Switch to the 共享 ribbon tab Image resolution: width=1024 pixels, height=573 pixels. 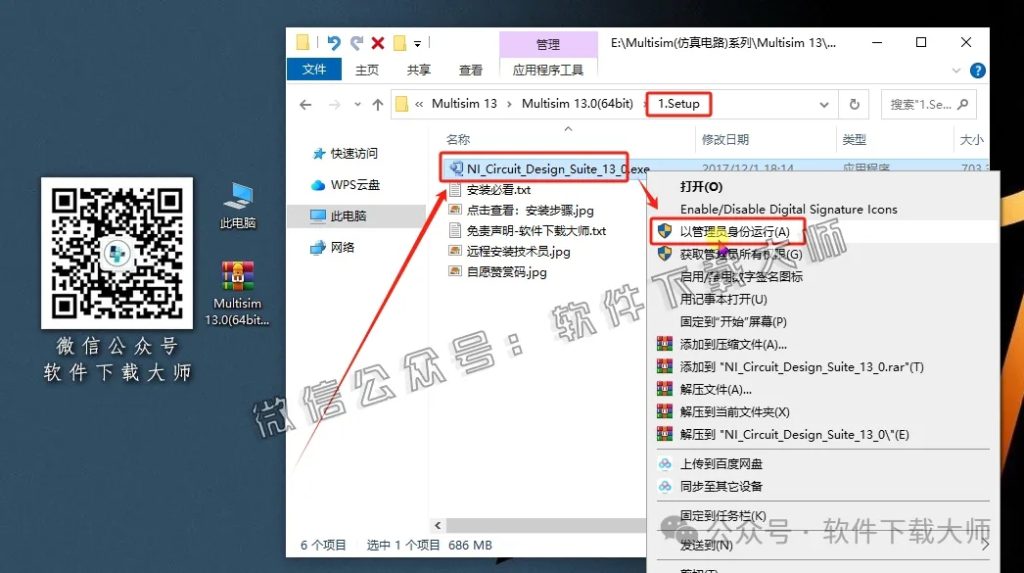pos(419,70)
